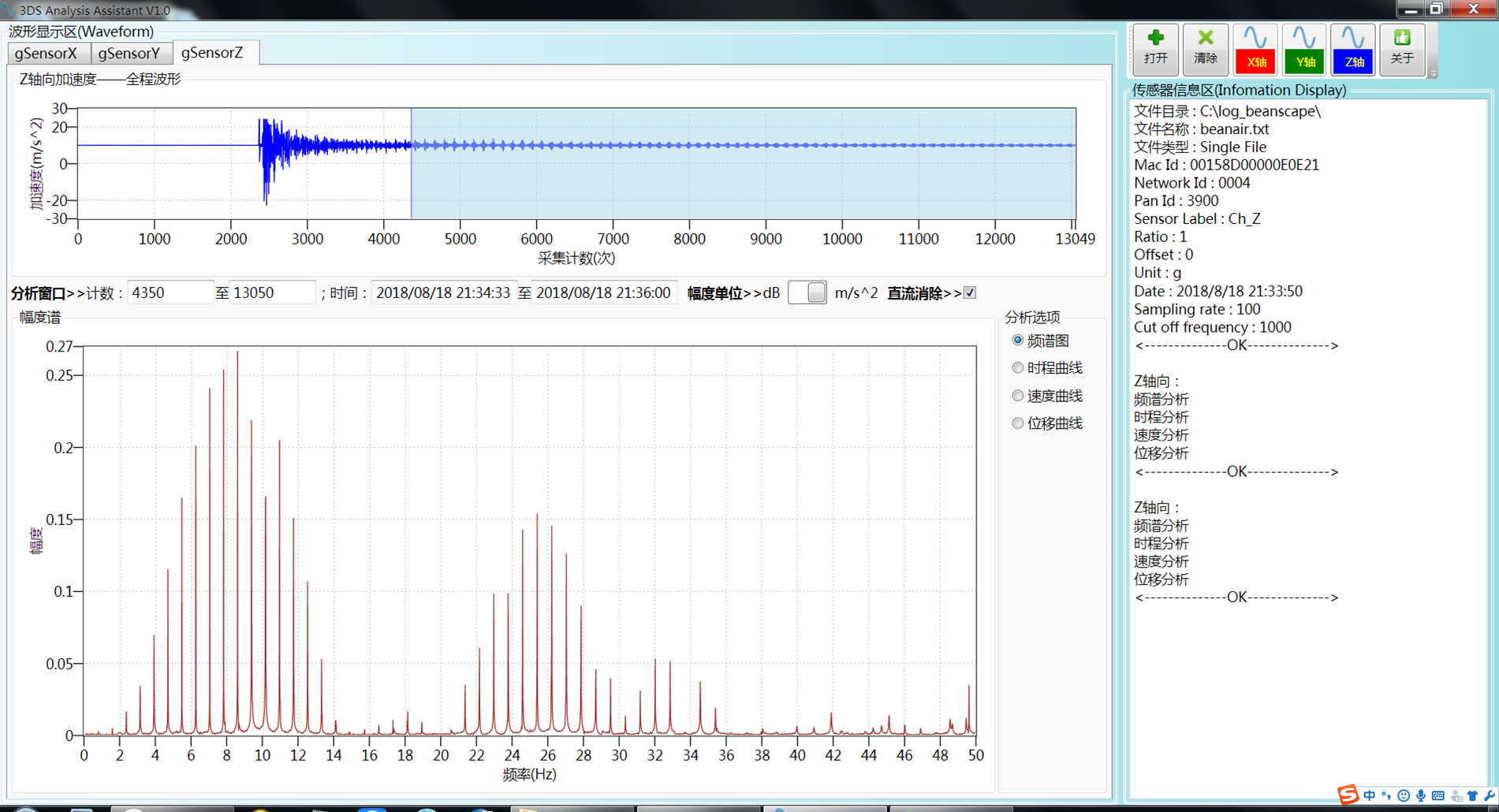The width and height of the screenshot is (1499, 812).
Task: Click the 打开 (Open) file button
Action: coord(1155,49)
